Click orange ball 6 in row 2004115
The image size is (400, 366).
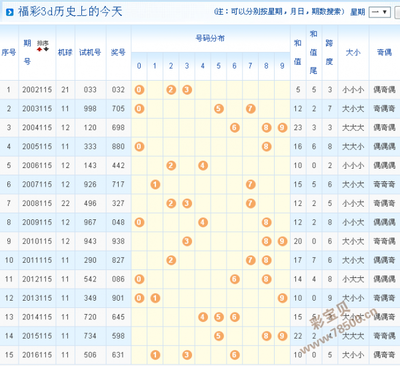click(235, 128)
